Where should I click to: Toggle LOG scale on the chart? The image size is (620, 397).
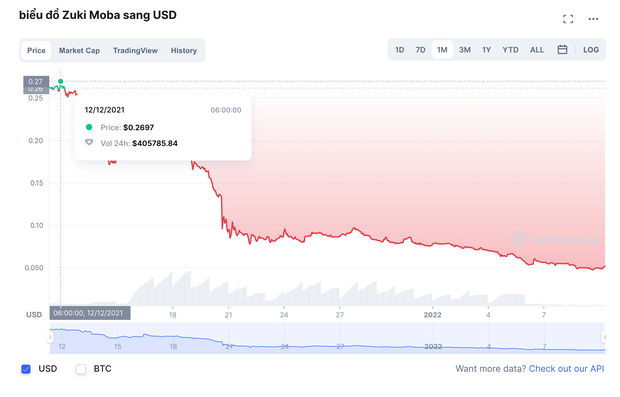pyautogui.click(x=591, y=50)
